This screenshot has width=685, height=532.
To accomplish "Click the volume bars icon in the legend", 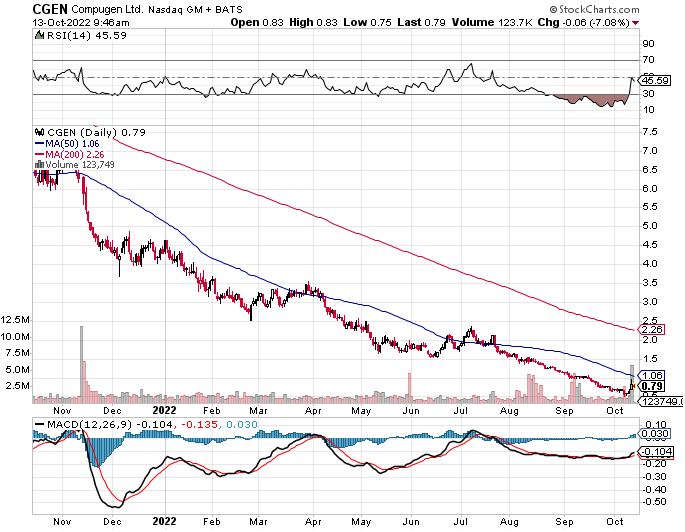I will click(39, 165).
